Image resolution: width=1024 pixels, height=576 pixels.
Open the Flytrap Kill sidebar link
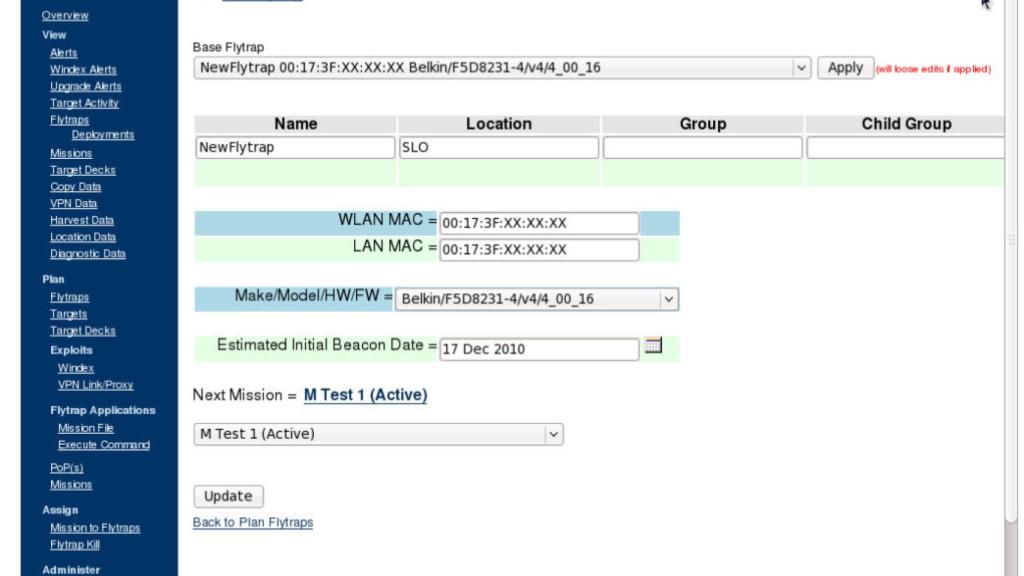(x=81, y=545)
